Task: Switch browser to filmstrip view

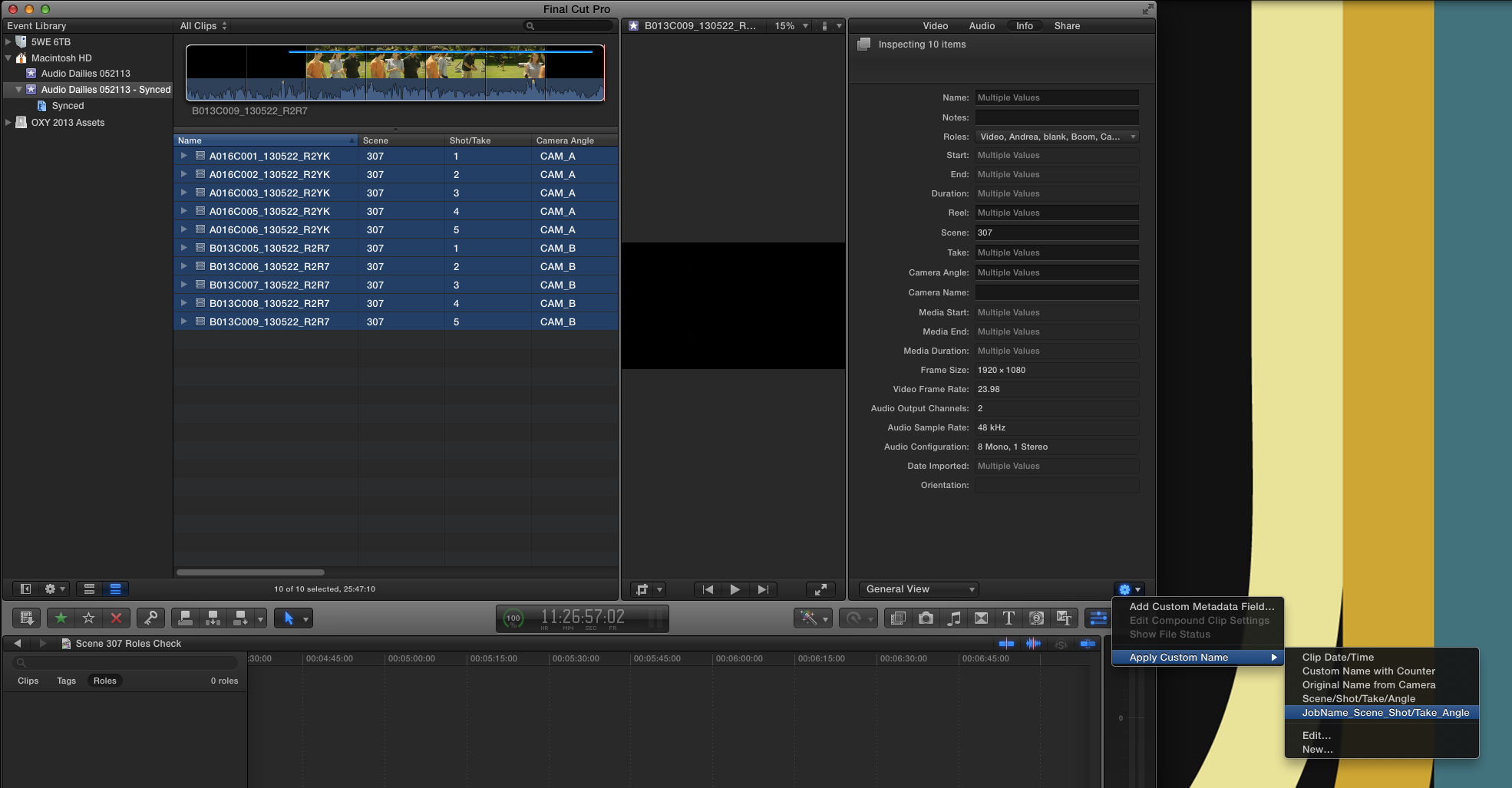Action: tap(89, 589)
